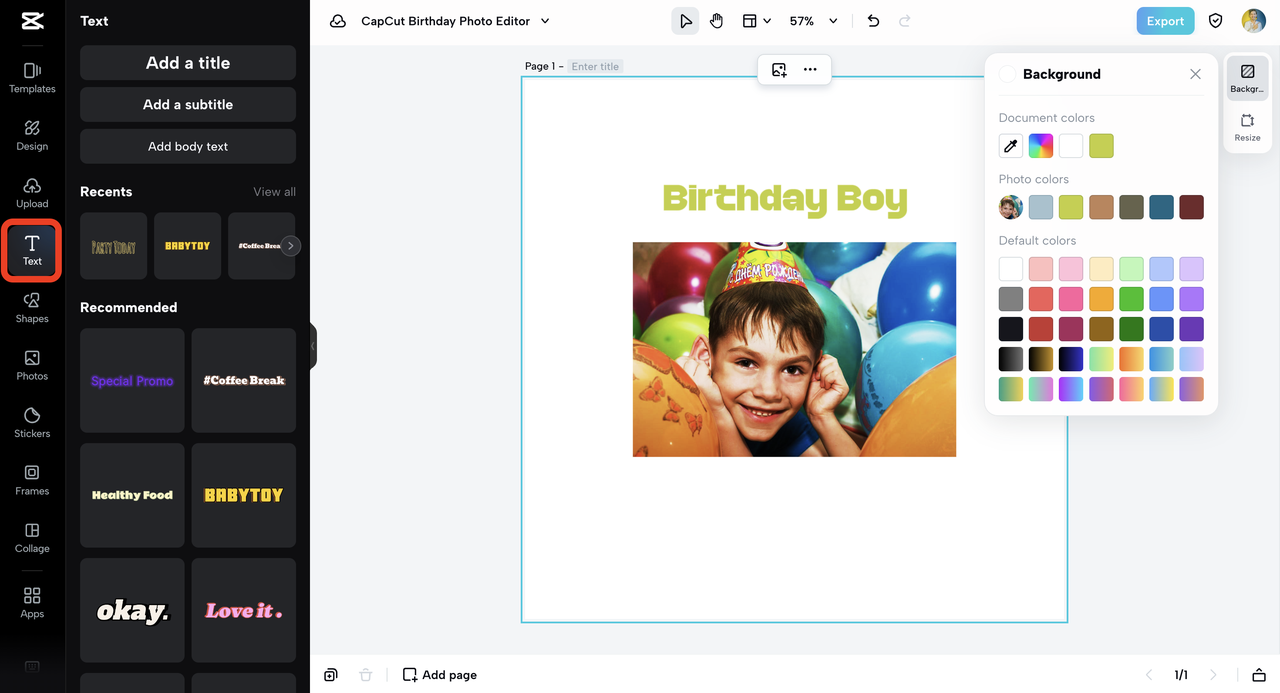Close the Background color panel
This screenshot has width=1280, height=693.
point(1195,74)
